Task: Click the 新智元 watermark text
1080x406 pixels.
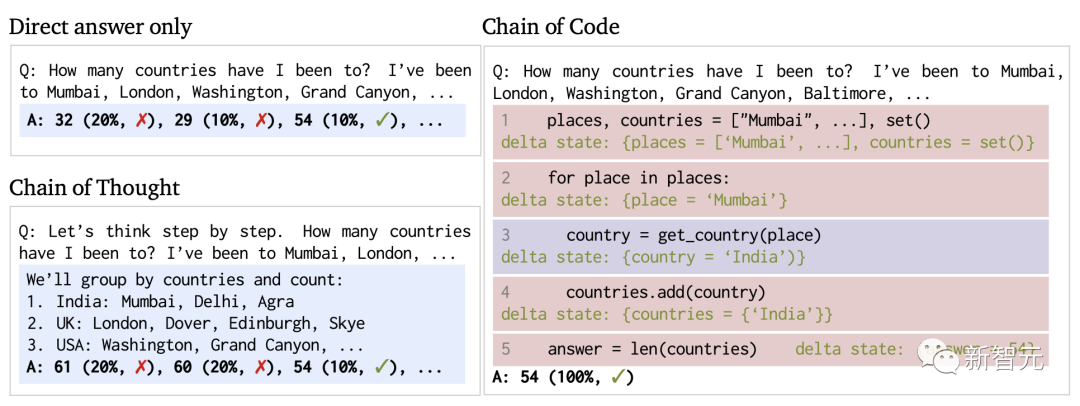Action: [x=1004, y=356]
